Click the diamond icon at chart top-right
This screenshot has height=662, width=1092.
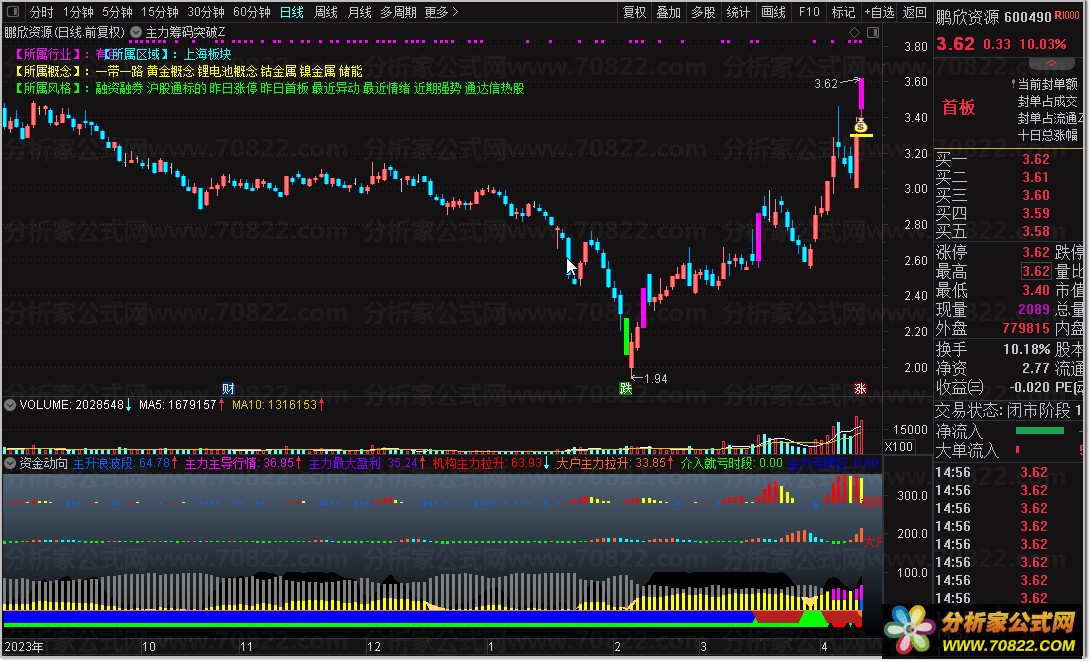coord(855,33)
